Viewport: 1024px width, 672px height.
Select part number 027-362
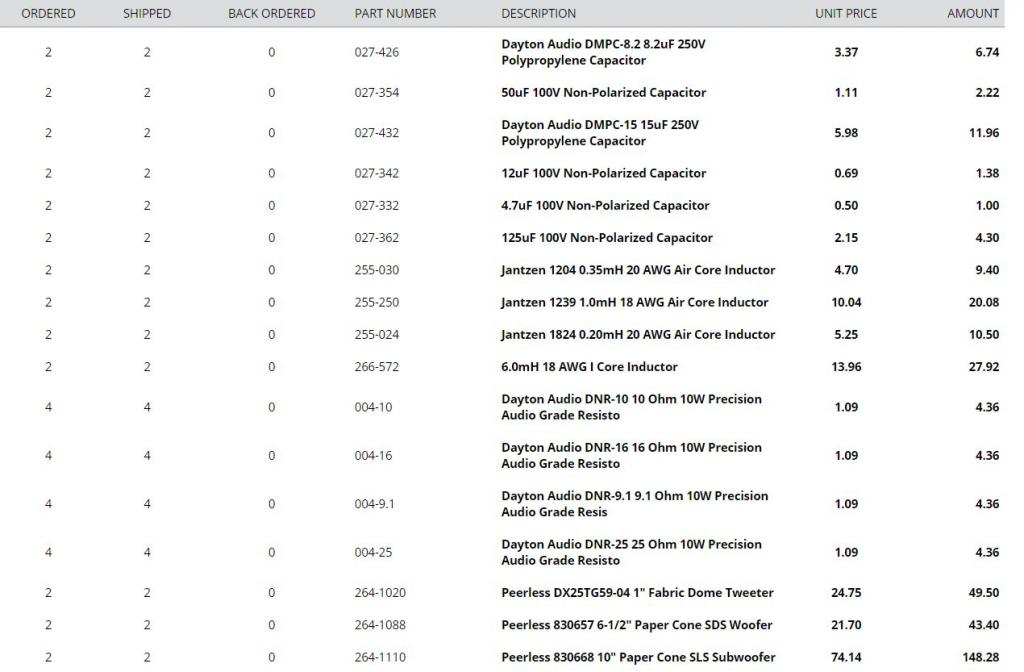click(x=377, y=238)
